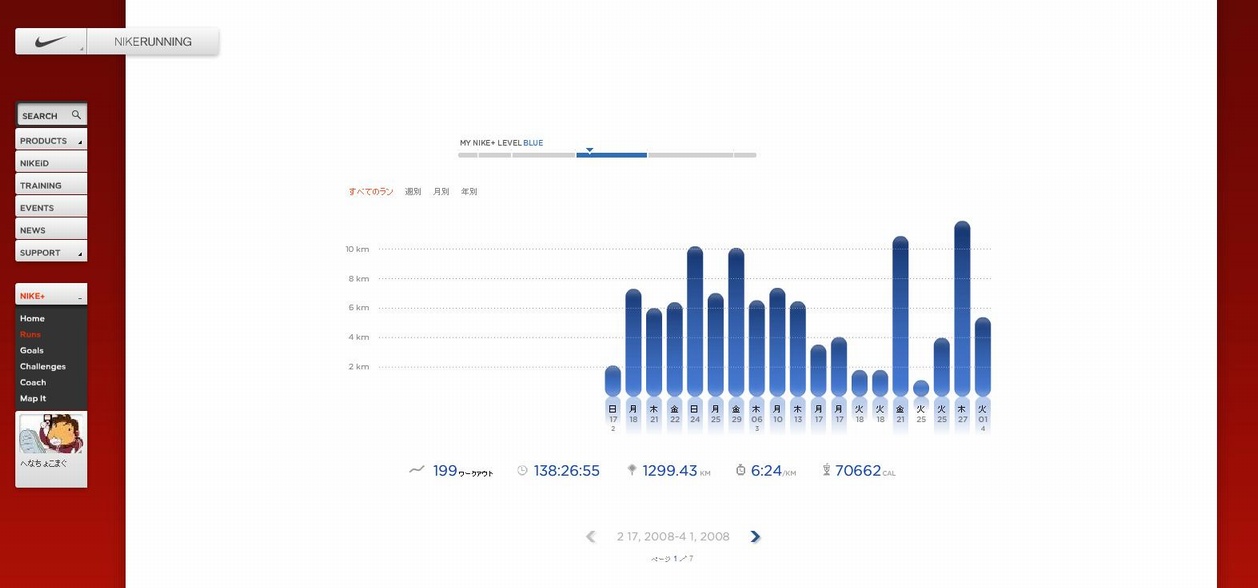Open the EVENTS menu item
This screenshot has height=588, width=1258.
51,207
